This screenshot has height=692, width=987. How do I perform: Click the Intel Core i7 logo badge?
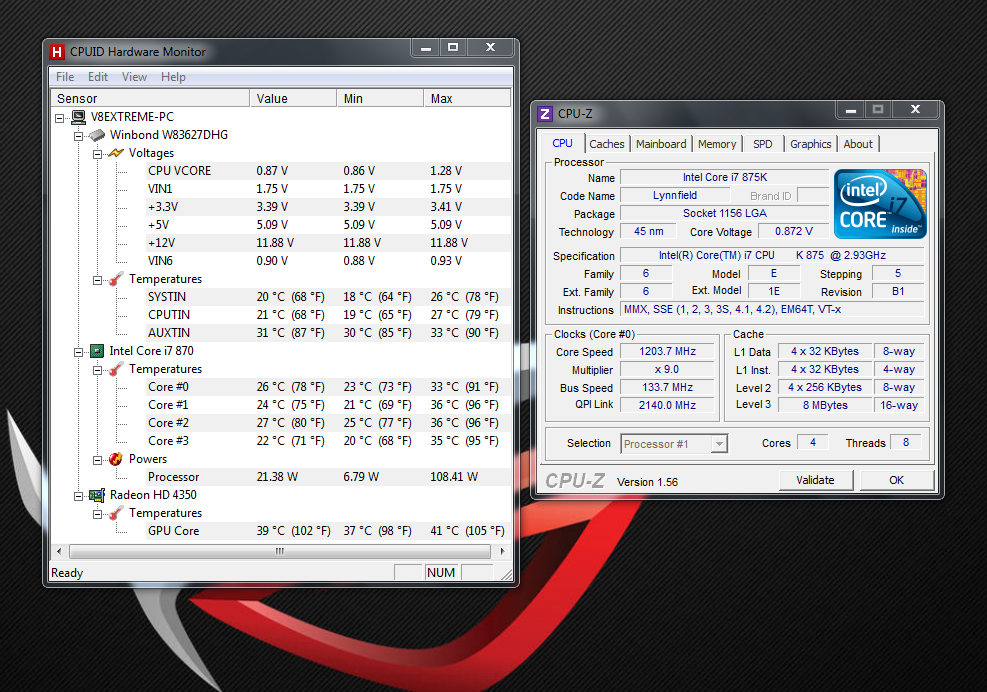[x=880, y=204]
